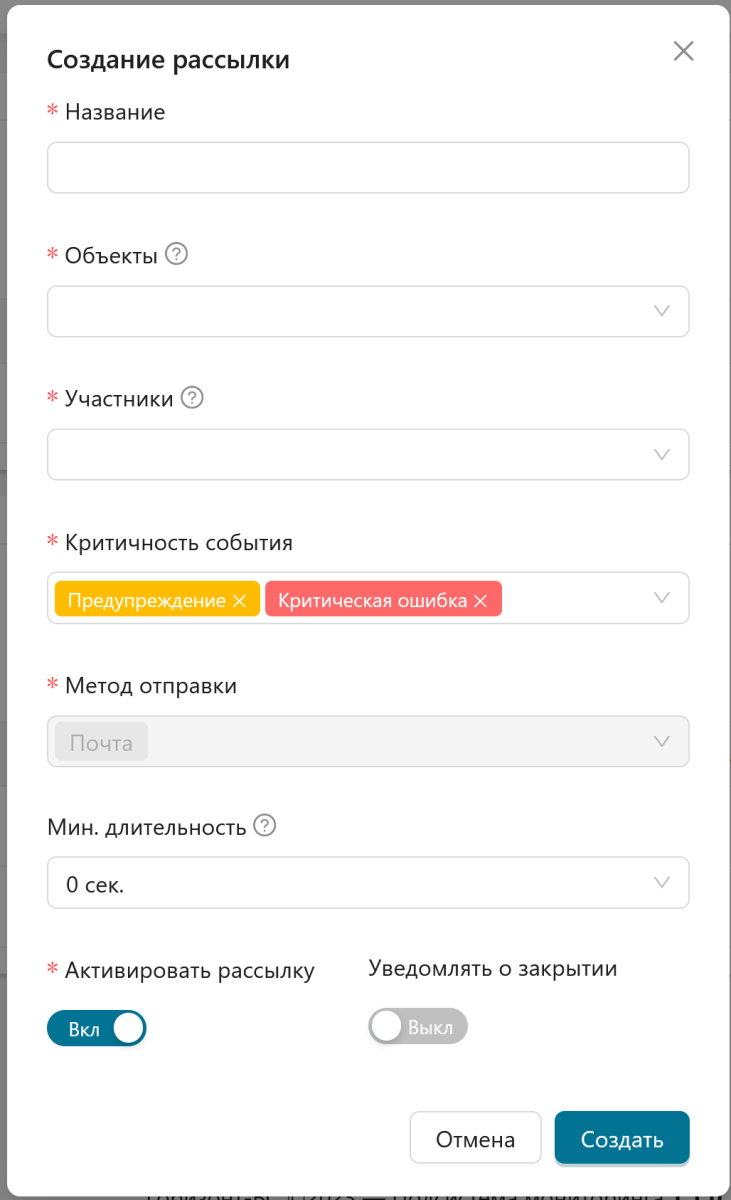
Task: Click the red Критическая ошибка tag label
Action: [373, 601]
